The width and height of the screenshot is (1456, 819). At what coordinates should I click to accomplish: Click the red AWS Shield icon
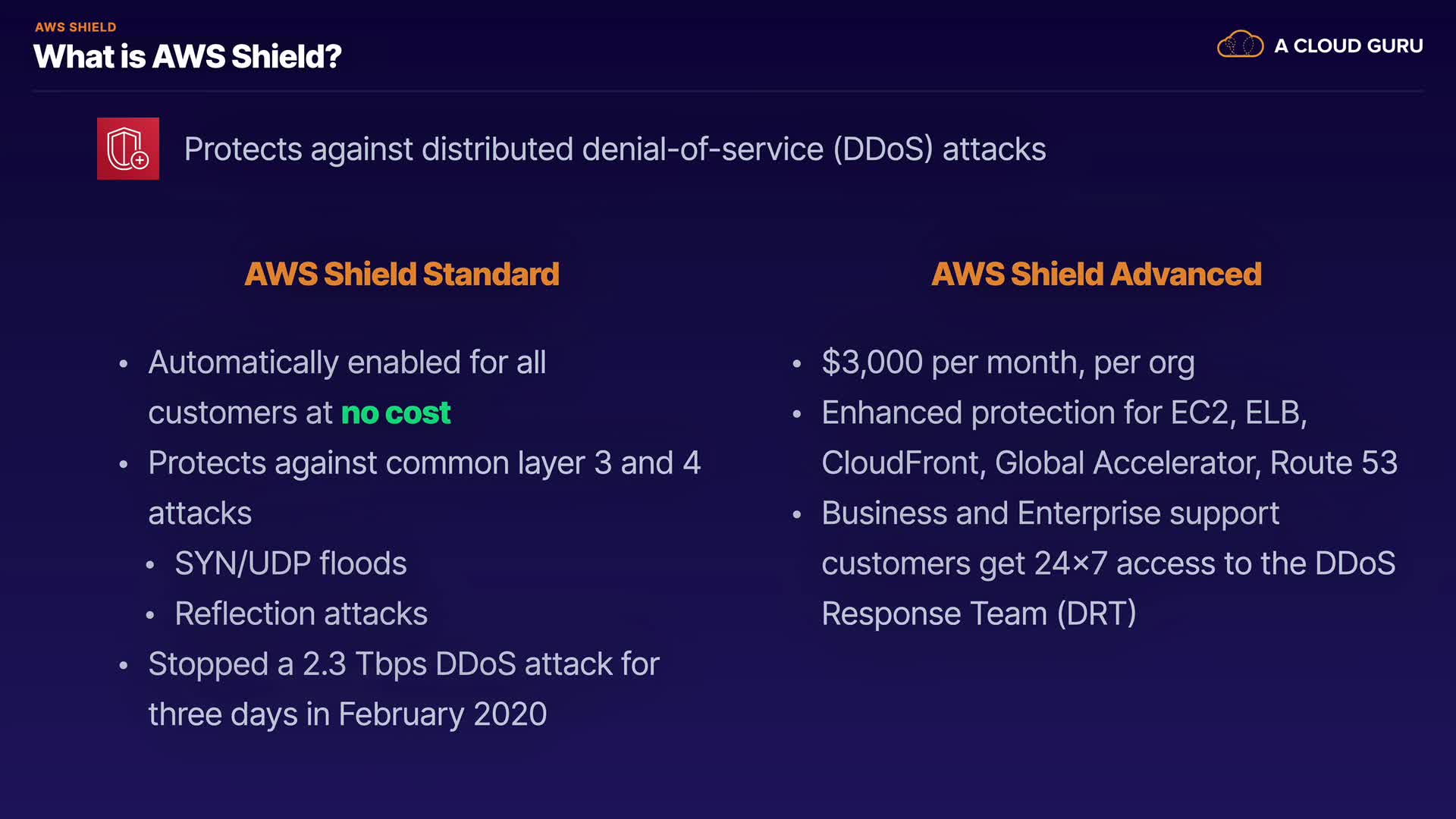(x=127, y=149)
